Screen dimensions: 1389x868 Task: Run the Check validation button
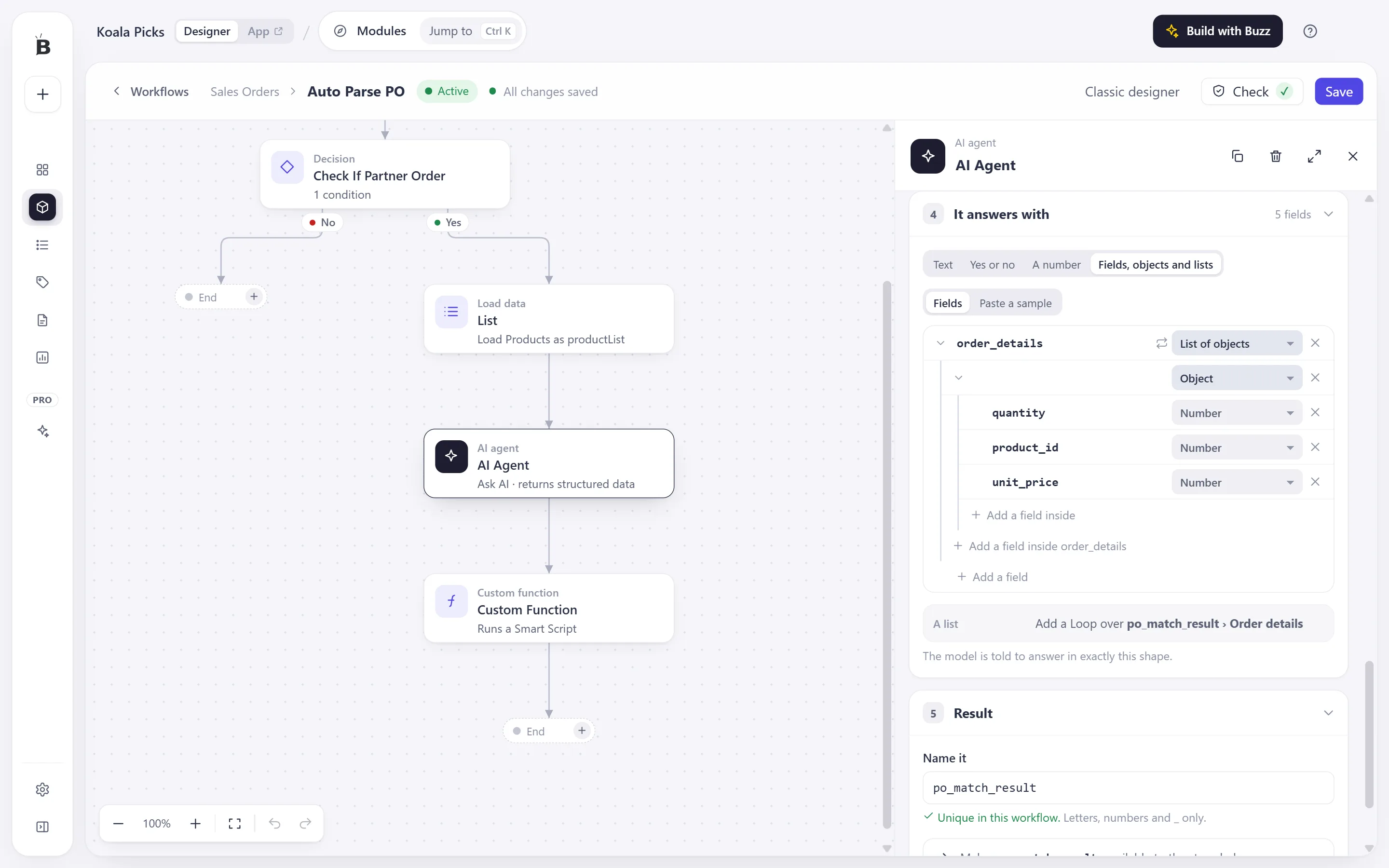click(x=1251, y=91)
